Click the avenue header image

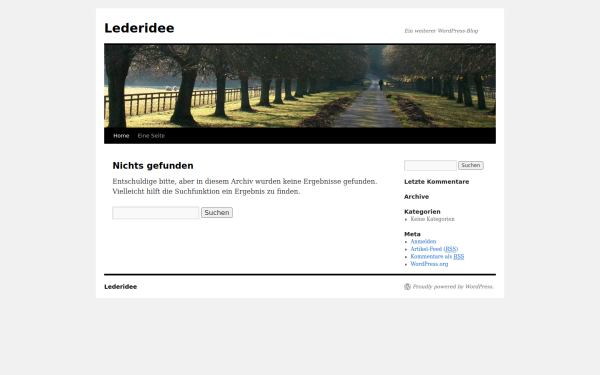300,86
